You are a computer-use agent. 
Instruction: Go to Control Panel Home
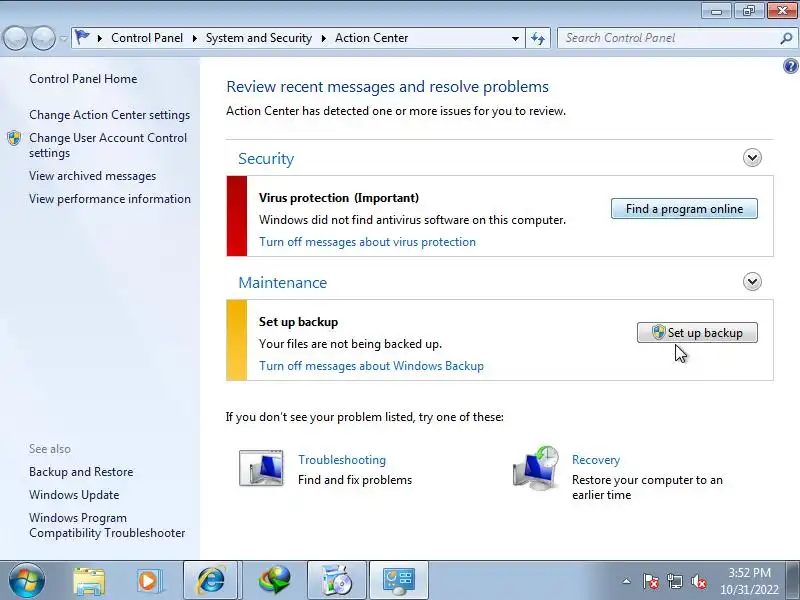tap(83, 79)
